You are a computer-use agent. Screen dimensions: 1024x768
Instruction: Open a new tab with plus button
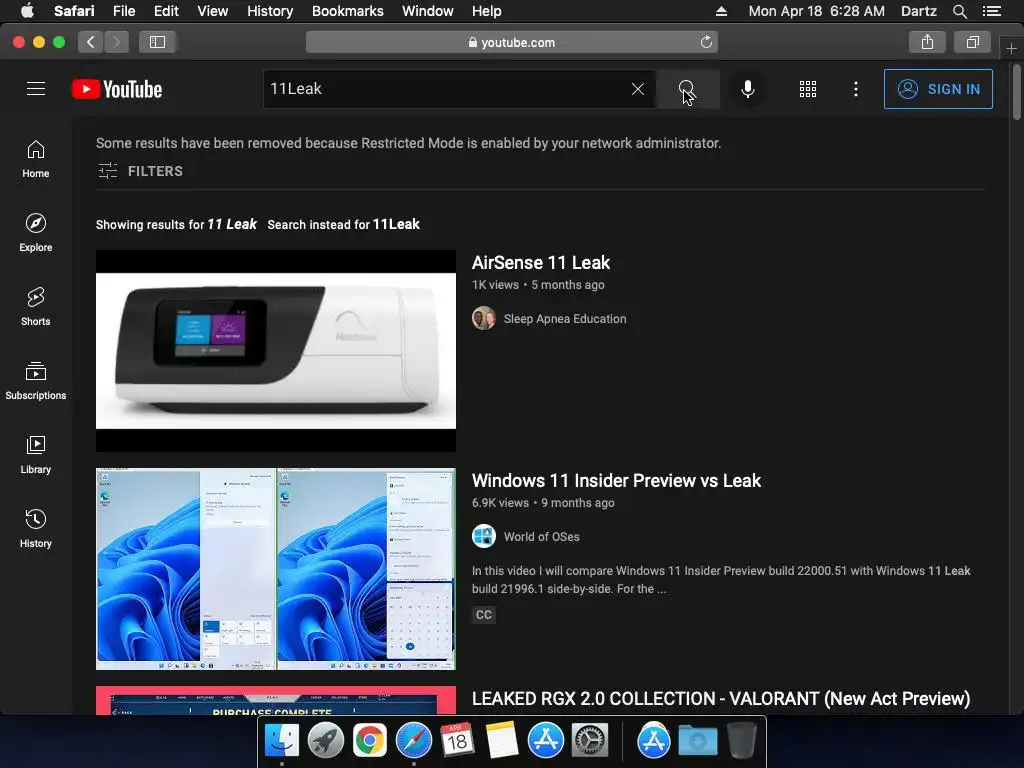tap(1011, 48)
